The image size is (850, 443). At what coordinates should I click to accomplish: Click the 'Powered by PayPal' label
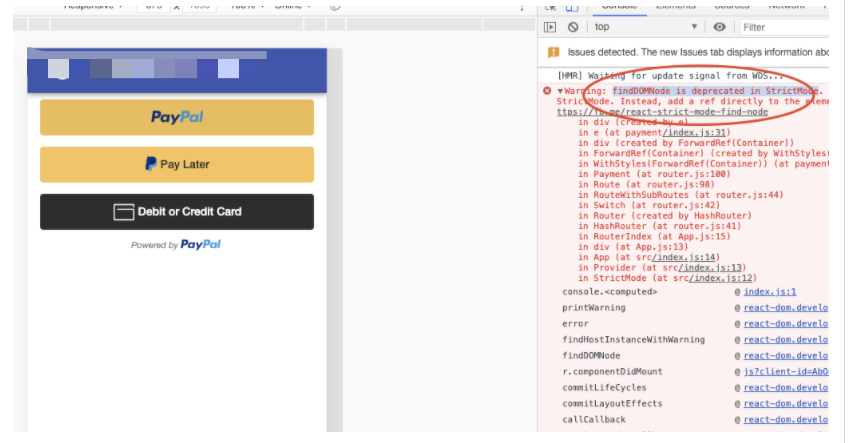[x=176, y=245]
